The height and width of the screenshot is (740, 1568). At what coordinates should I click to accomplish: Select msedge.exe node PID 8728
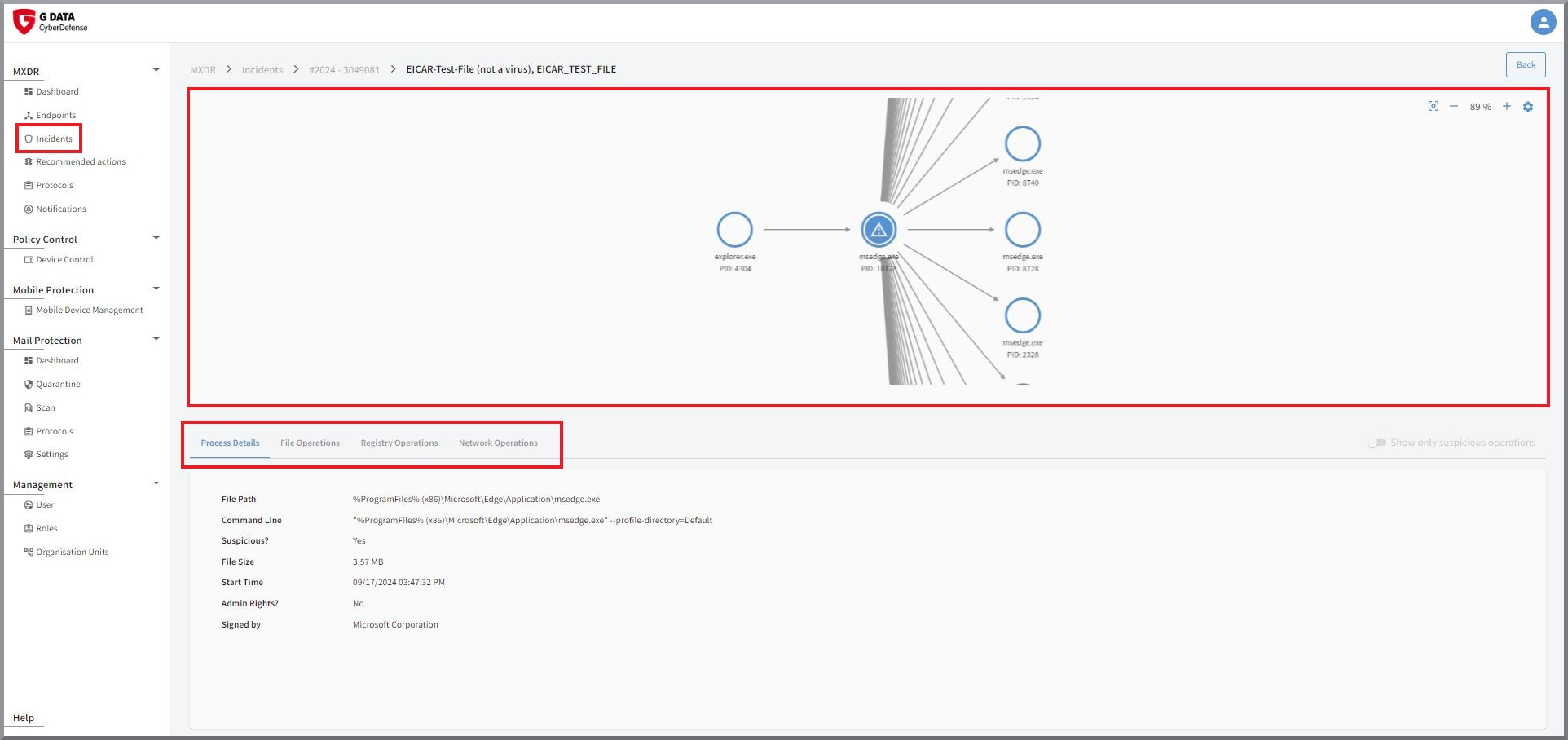(1023, 230)
